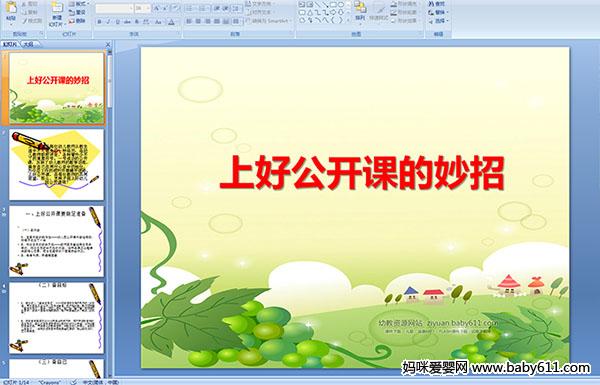600x385 pixels.
Task: Toggle Underline formatting button
Action: pyautogui.click(x=117, y=22)
